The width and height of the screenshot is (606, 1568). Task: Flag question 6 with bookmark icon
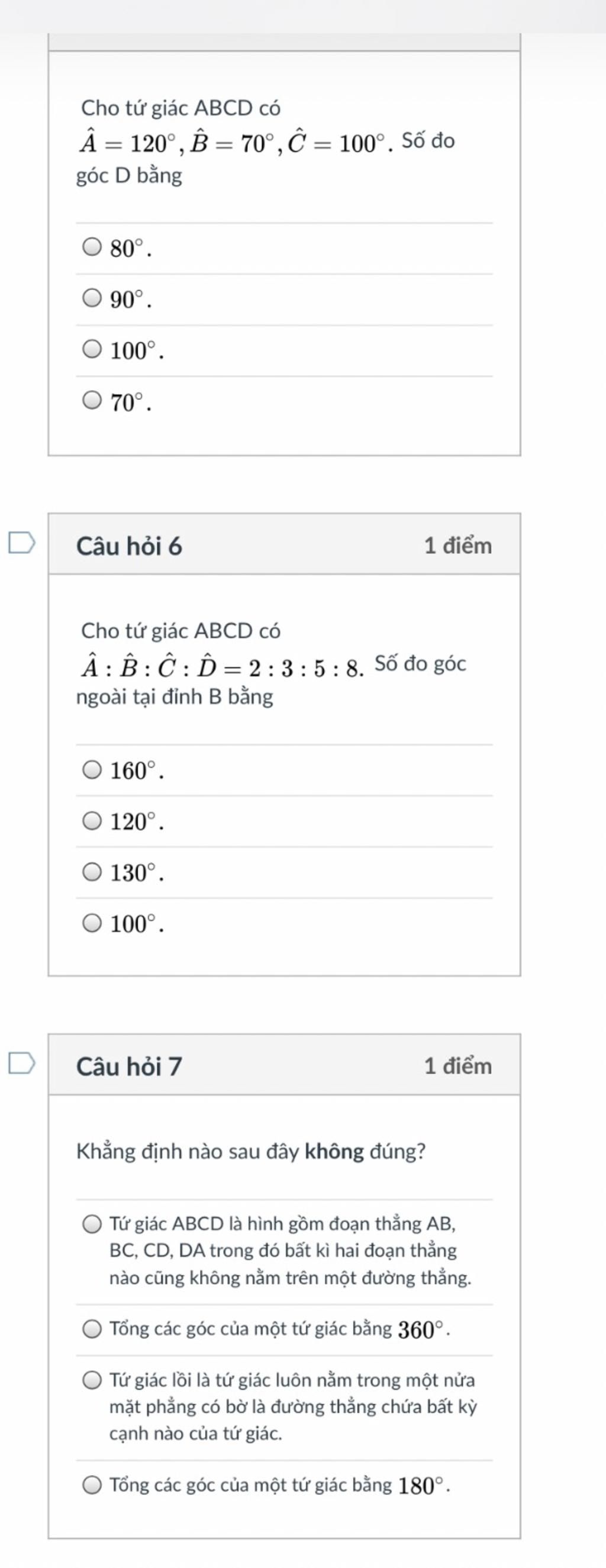click(x=22, y=543)
